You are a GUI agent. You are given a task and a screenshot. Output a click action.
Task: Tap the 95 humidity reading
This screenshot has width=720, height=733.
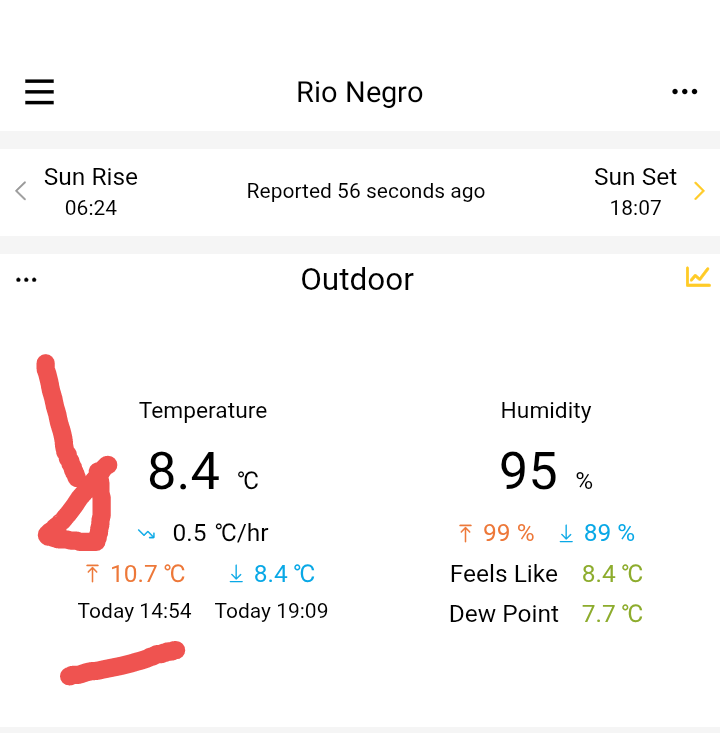(529, 471)
